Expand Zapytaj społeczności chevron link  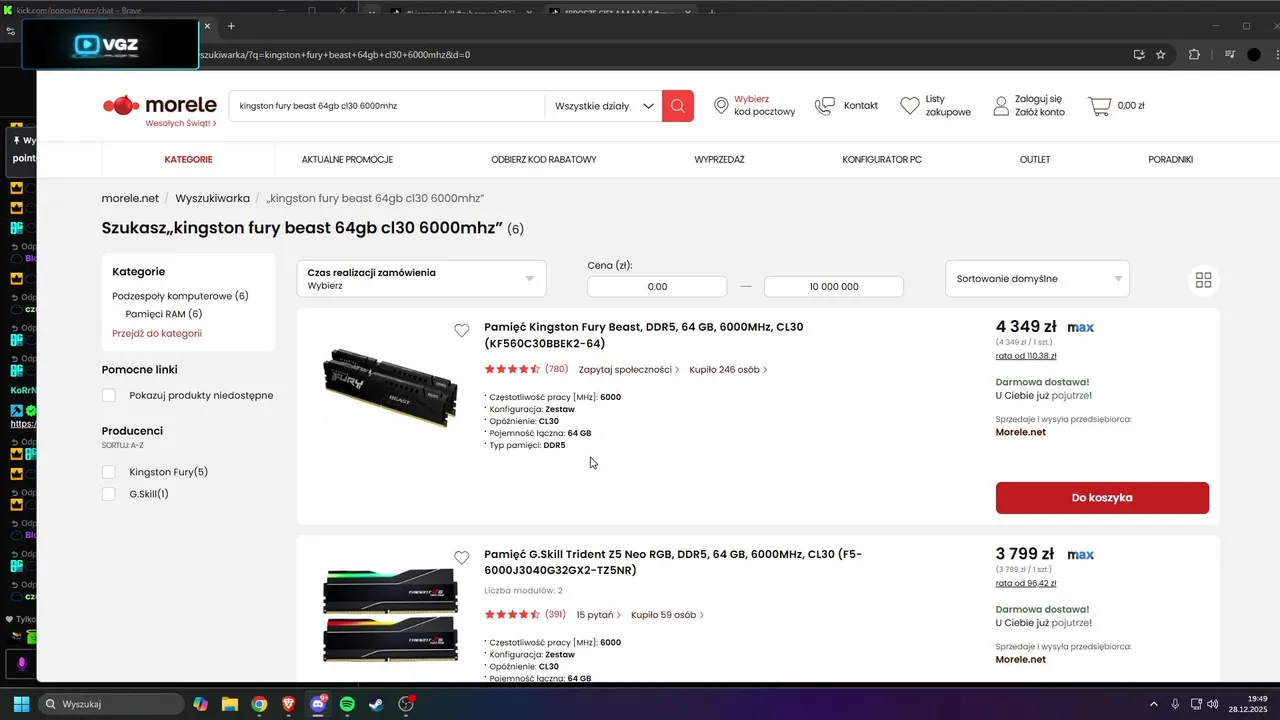[x=629, y=369]
